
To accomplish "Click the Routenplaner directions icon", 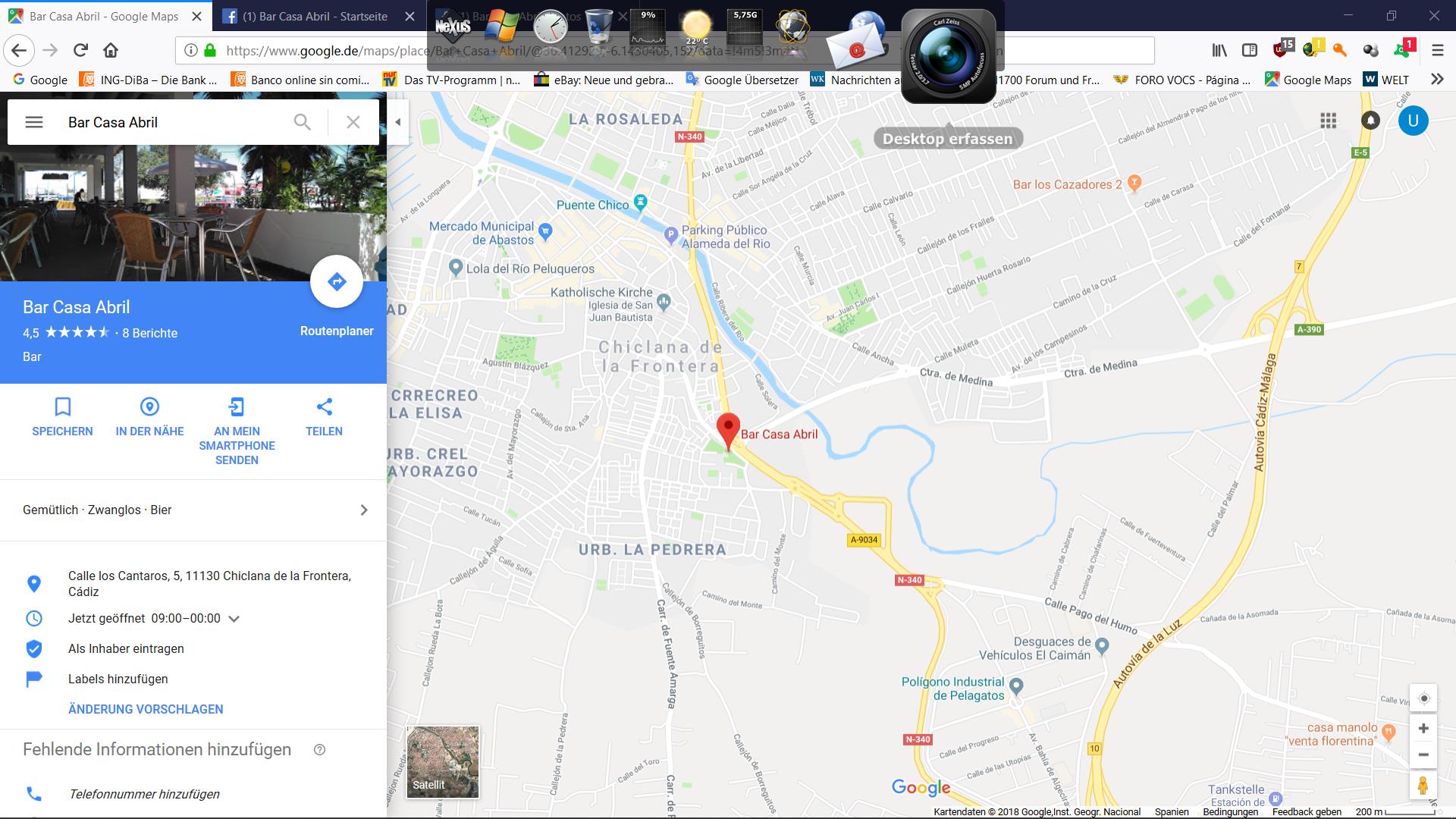I will pyautogui.click(x=337, y=282).
